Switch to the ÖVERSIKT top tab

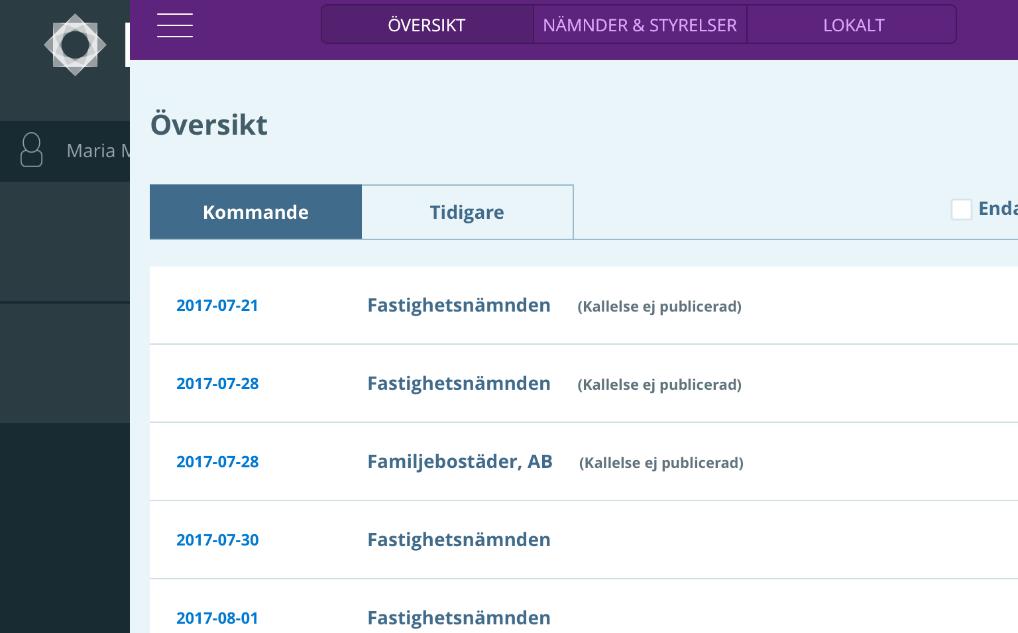[427, 25]
